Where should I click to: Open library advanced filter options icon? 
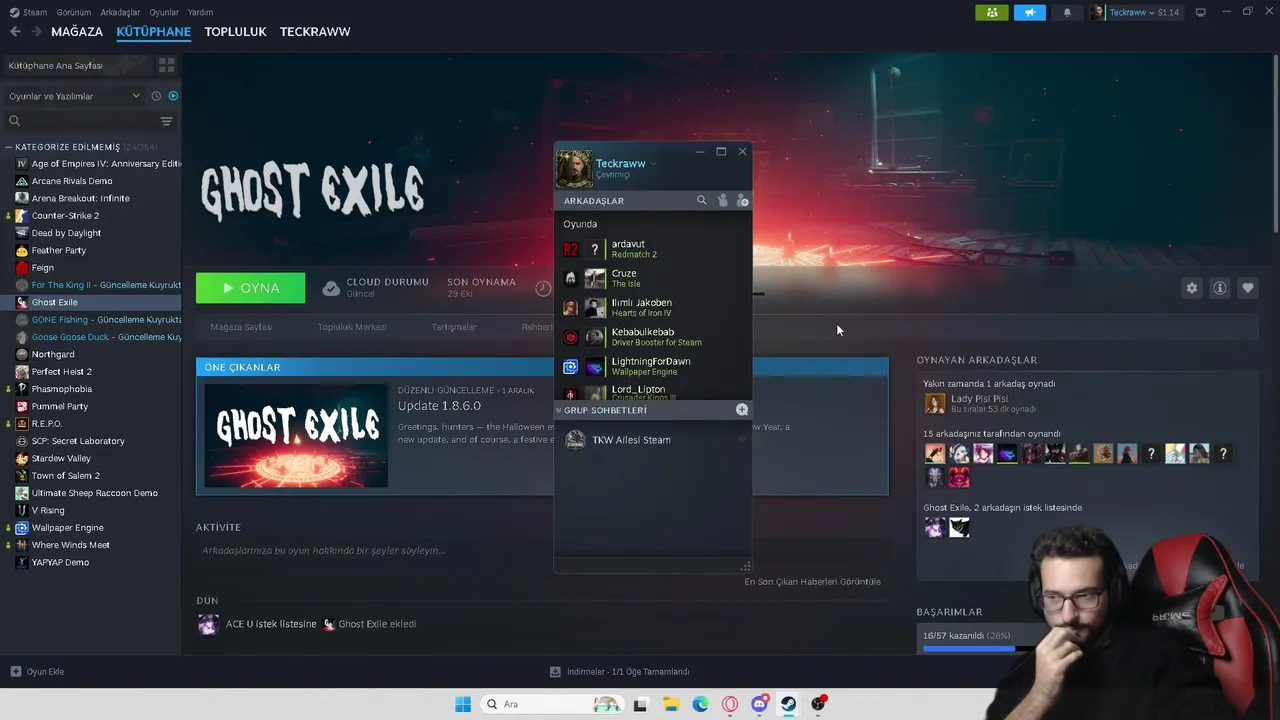click(167, 121)
